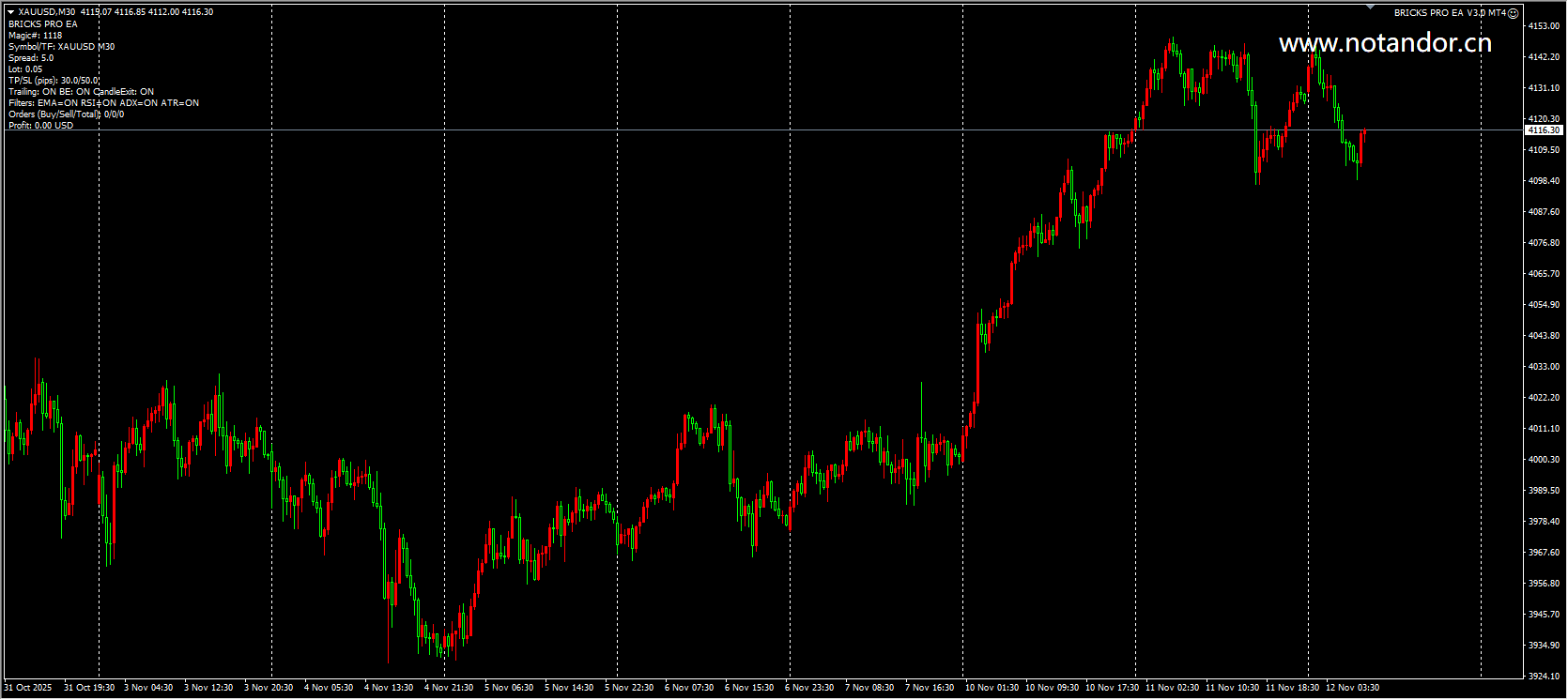Click the 10 Nov 09:30 time label
The width and height of the screenshot is (1568, 700).
tap(1052, 688)
